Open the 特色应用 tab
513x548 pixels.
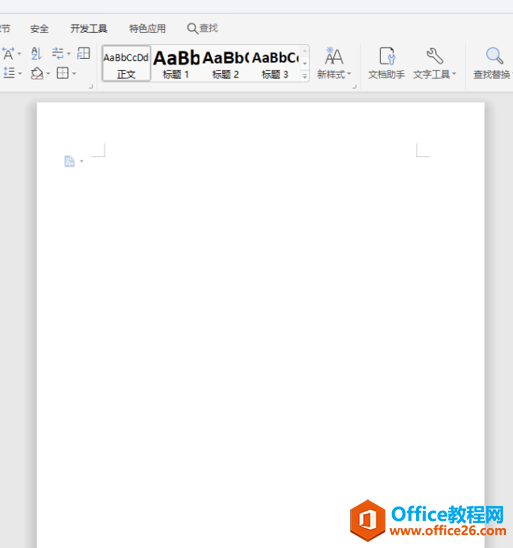(147, 28)
